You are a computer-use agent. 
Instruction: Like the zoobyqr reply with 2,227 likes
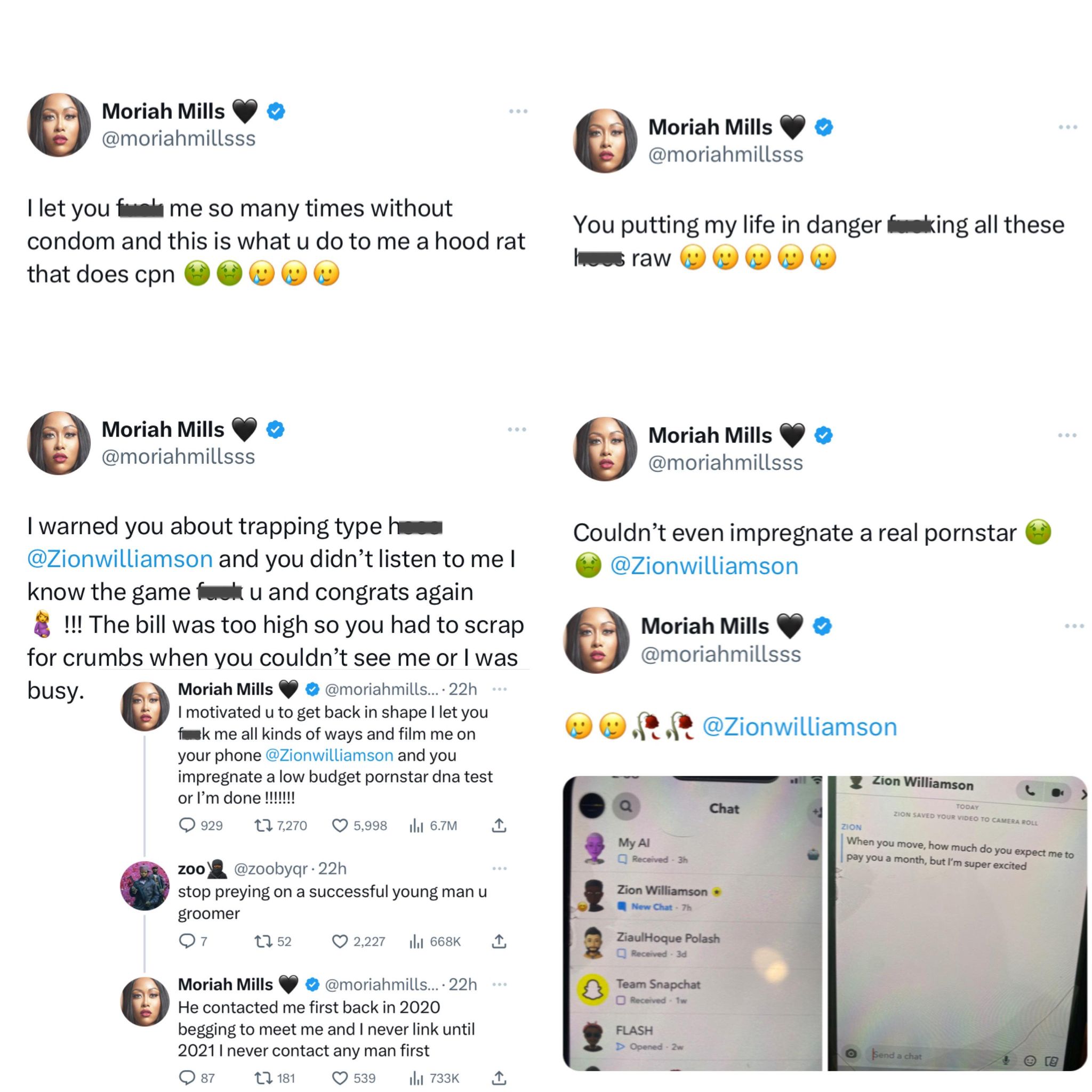340,941
